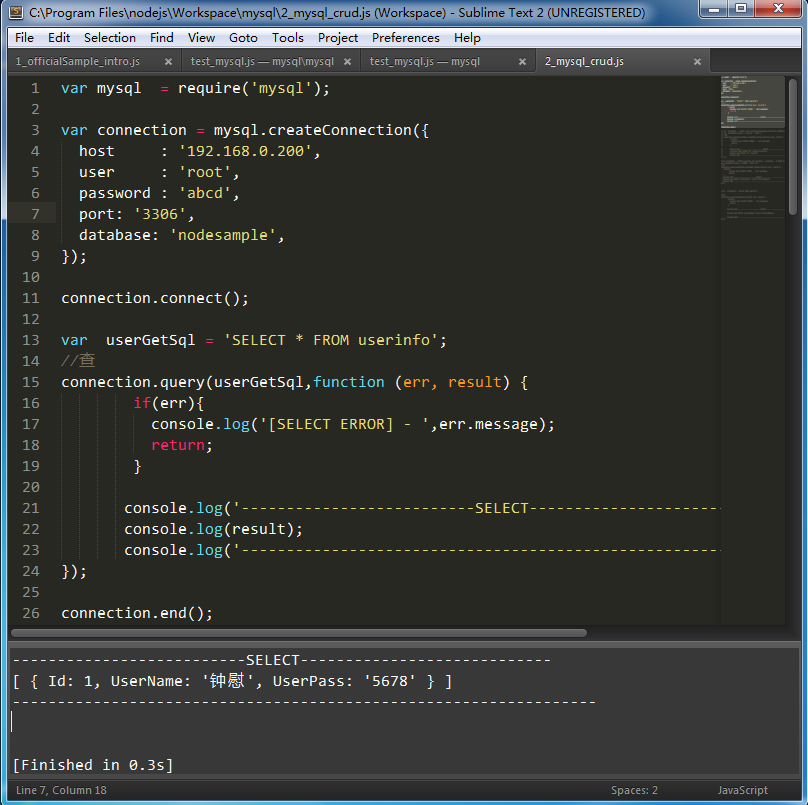The width and height of the screenshot is (808, 805).
Task: Click the horizontal scrollbar below the editor
Action: point(300,633)
